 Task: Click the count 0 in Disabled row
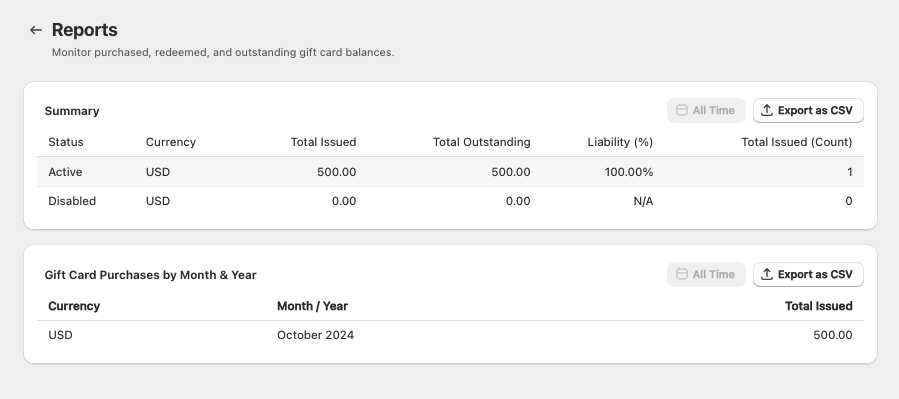pos(849,201)
